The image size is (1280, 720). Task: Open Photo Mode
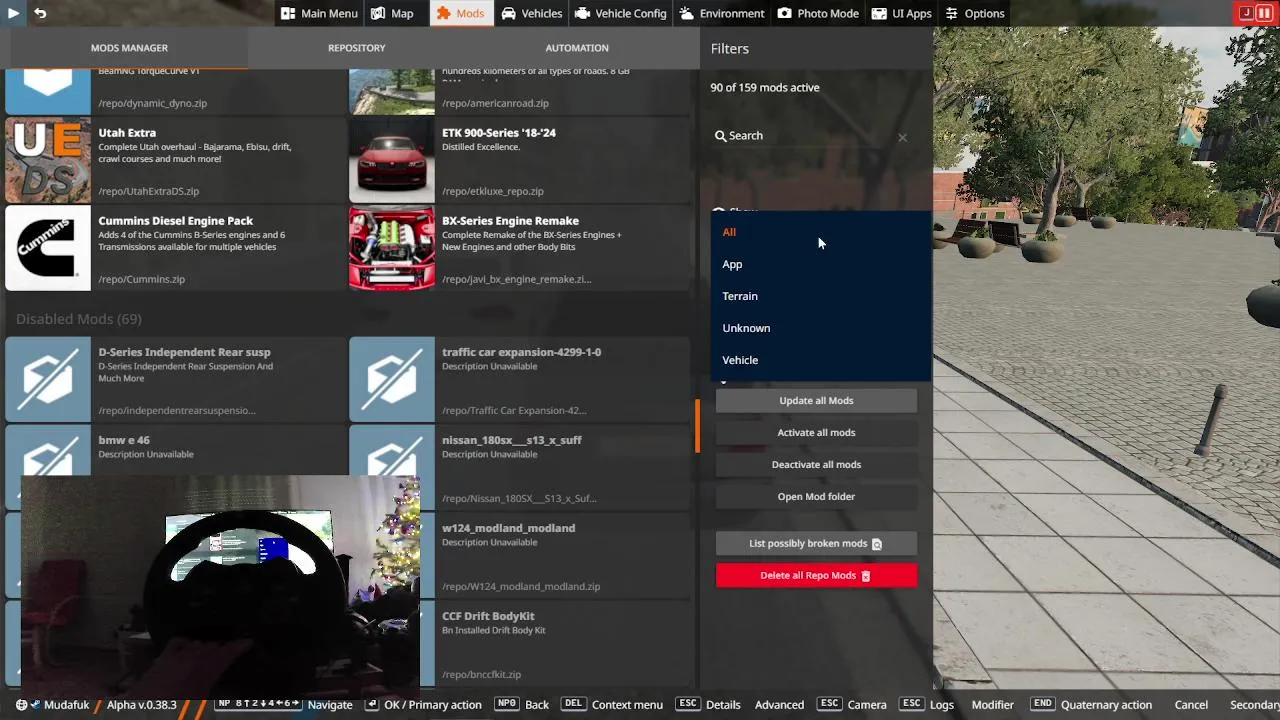point(818,13)
